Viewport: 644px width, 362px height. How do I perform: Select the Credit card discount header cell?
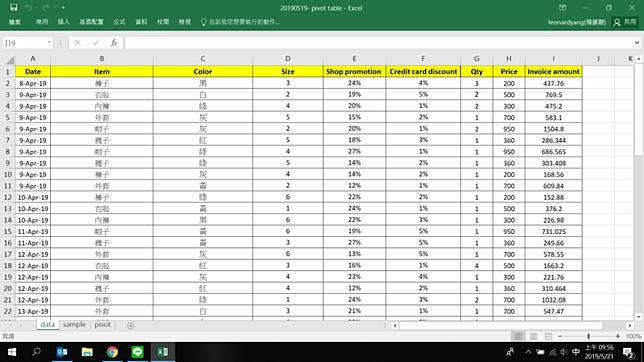[x=423, y=71]
